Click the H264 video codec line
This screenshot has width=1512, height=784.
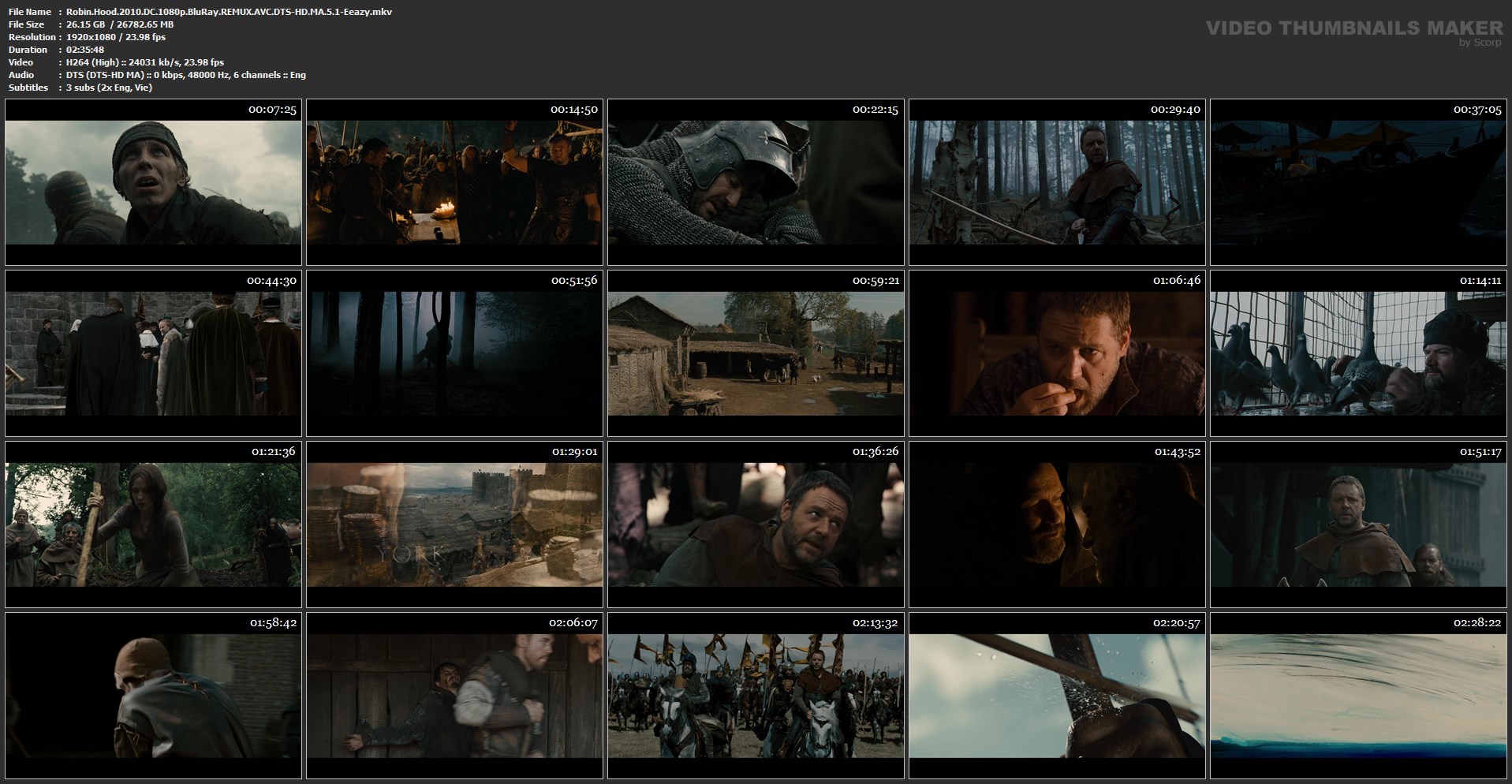click(x=145, y=62)
